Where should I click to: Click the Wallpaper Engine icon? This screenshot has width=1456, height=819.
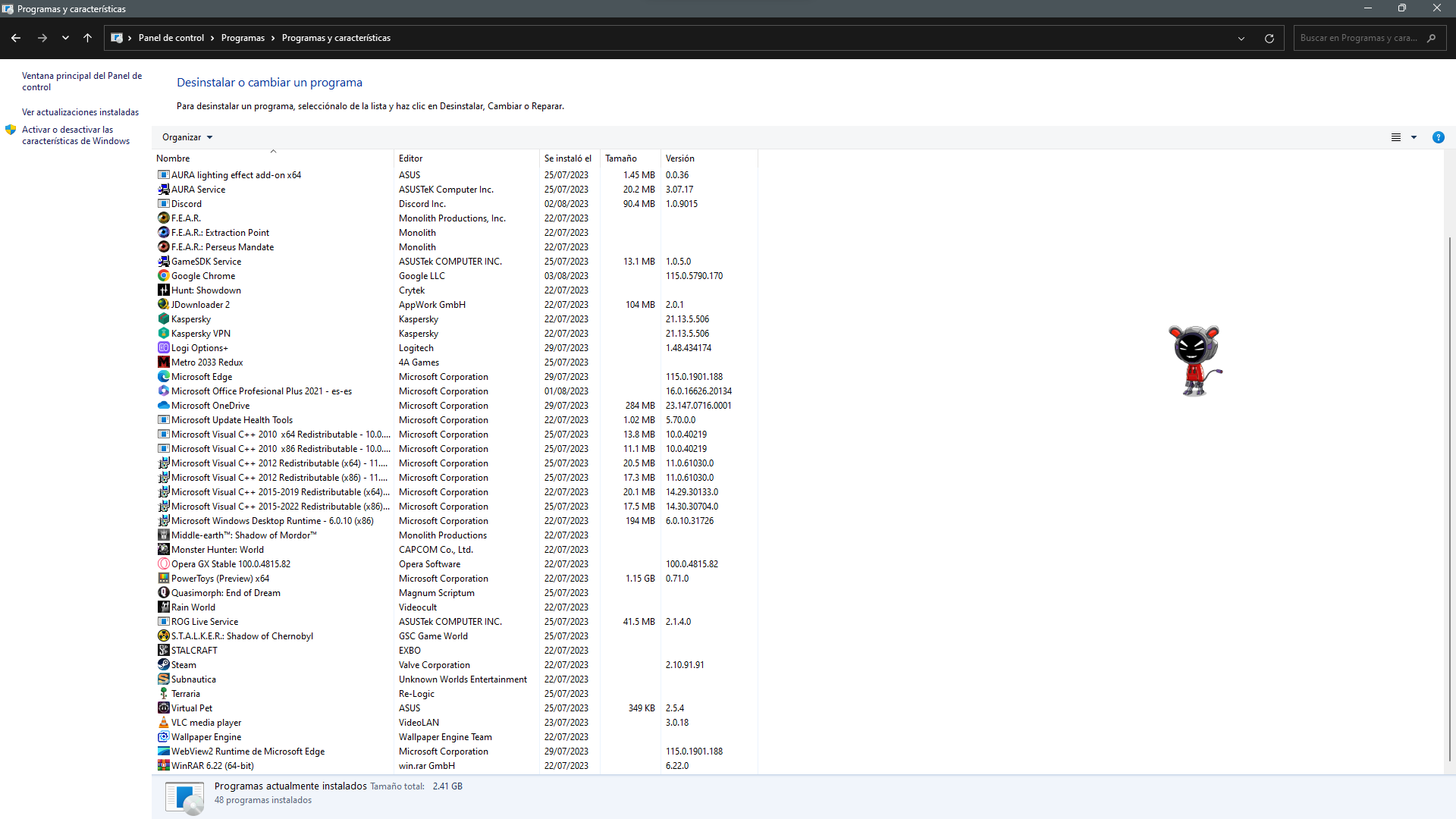click(x=163, y=736)
